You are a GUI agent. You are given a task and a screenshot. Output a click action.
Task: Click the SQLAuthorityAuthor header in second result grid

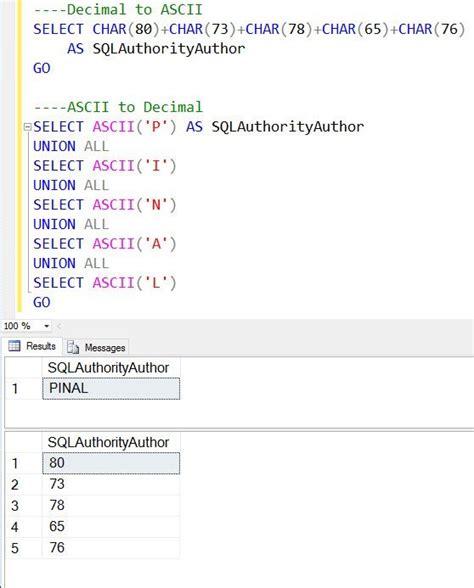pyautogui.click(x=111, y=442)
